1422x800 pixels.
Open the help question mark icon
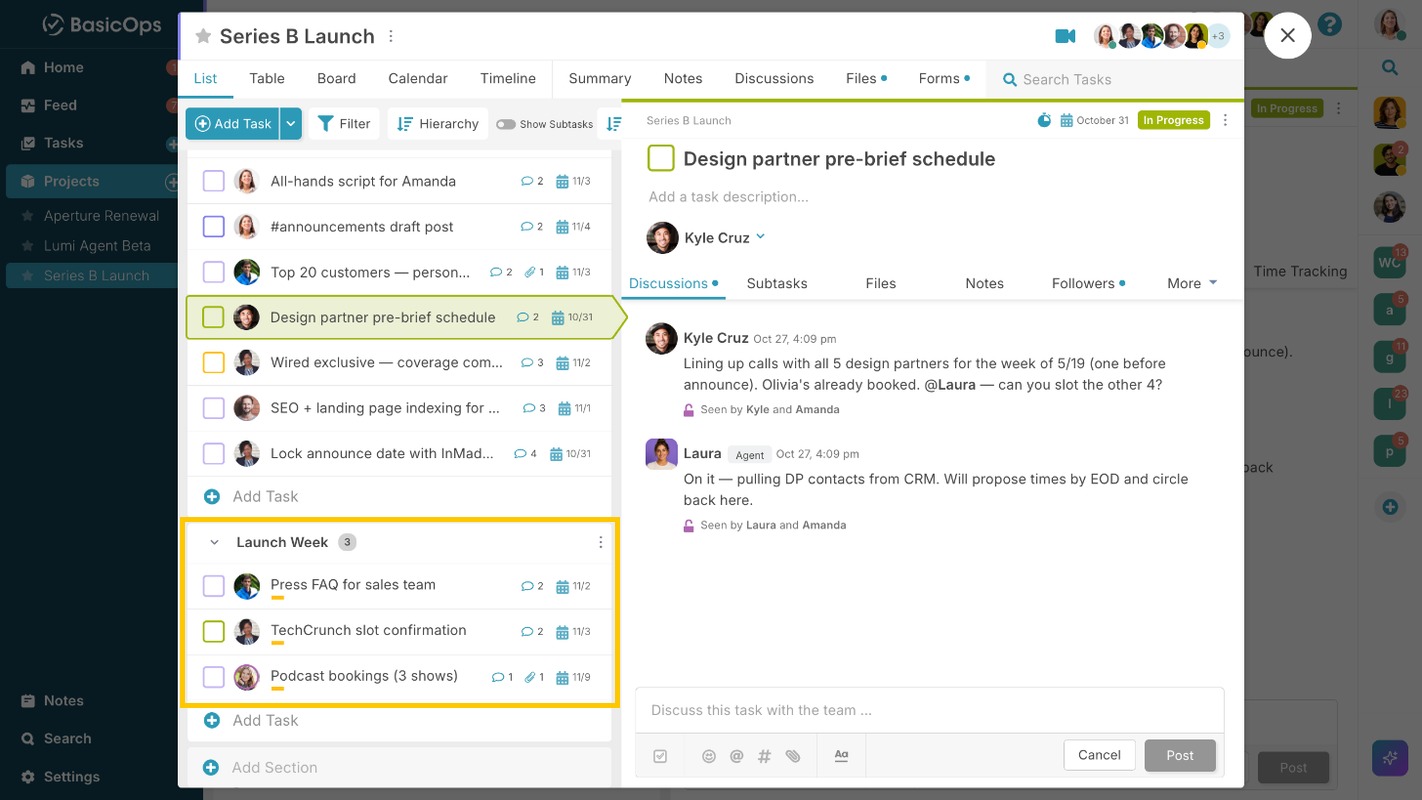[1329, 24]
